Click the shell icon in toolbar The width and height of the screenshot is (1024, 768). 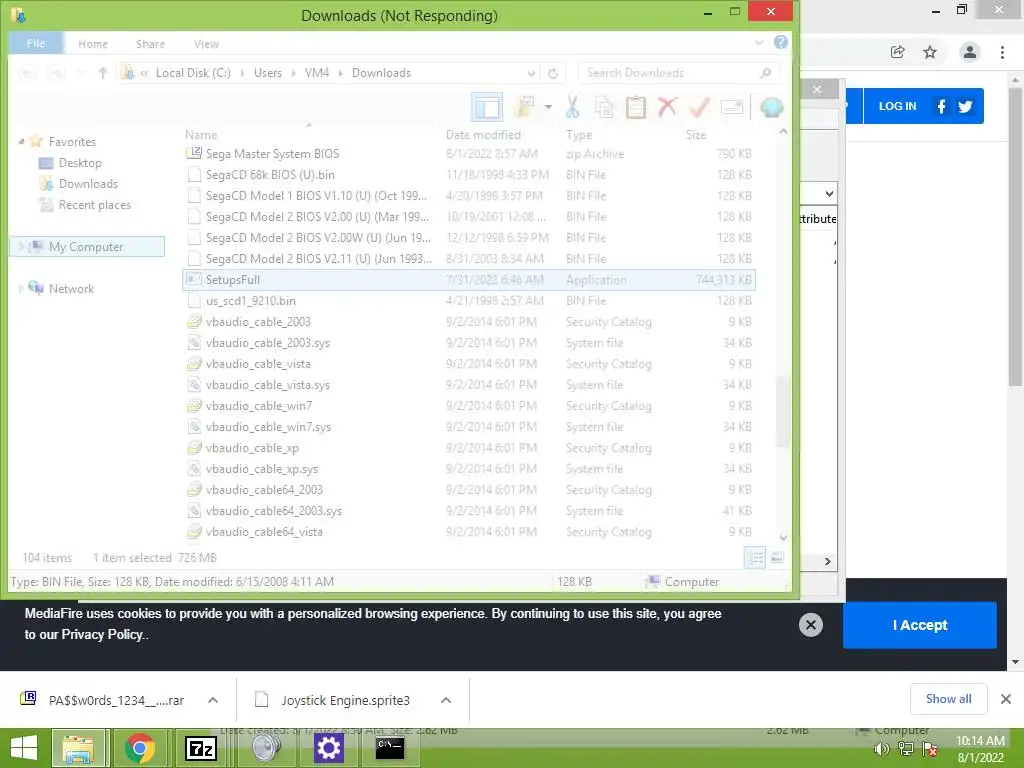click(x=771, y=107)
